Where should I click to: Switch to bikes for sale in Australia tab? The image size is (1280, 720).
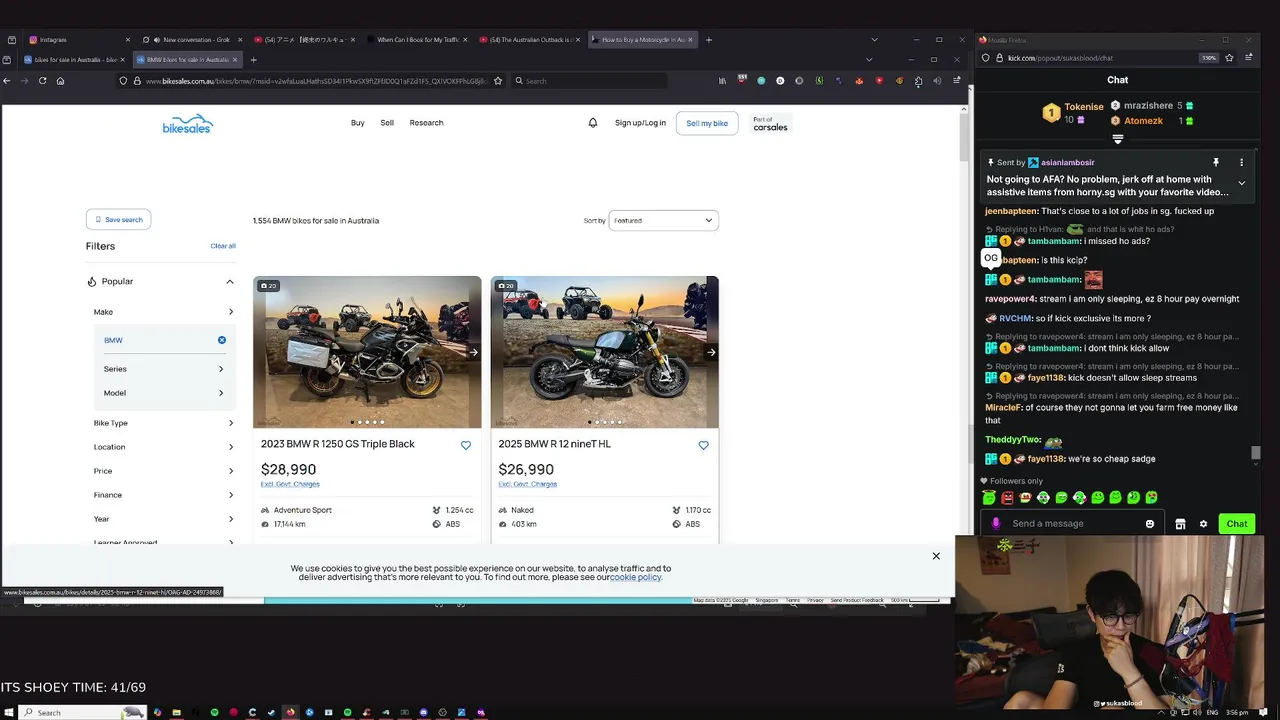click(x=76, y=60)
